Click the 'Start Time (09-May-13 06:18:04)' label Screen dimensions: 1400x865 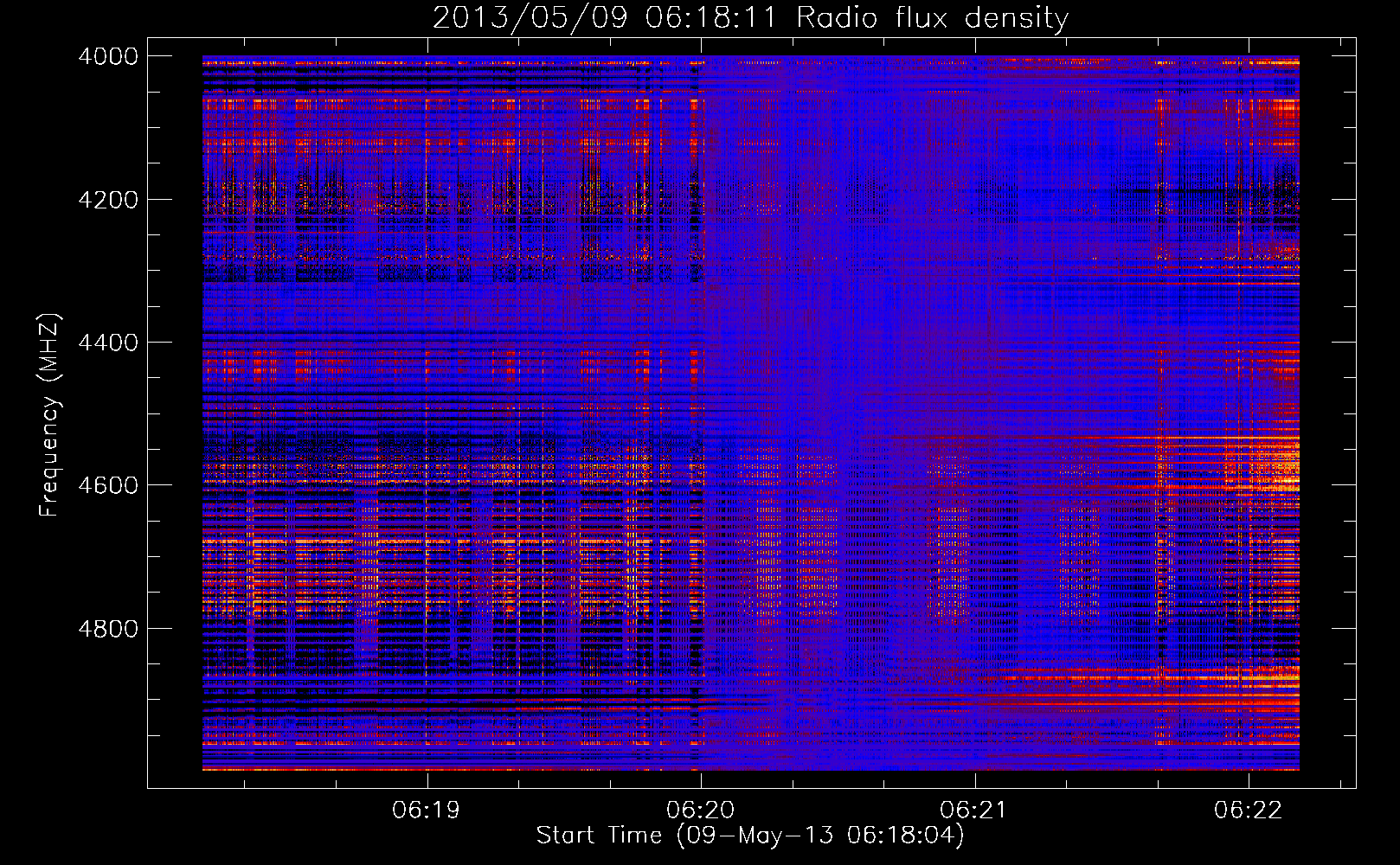click(x=750, y=836)
